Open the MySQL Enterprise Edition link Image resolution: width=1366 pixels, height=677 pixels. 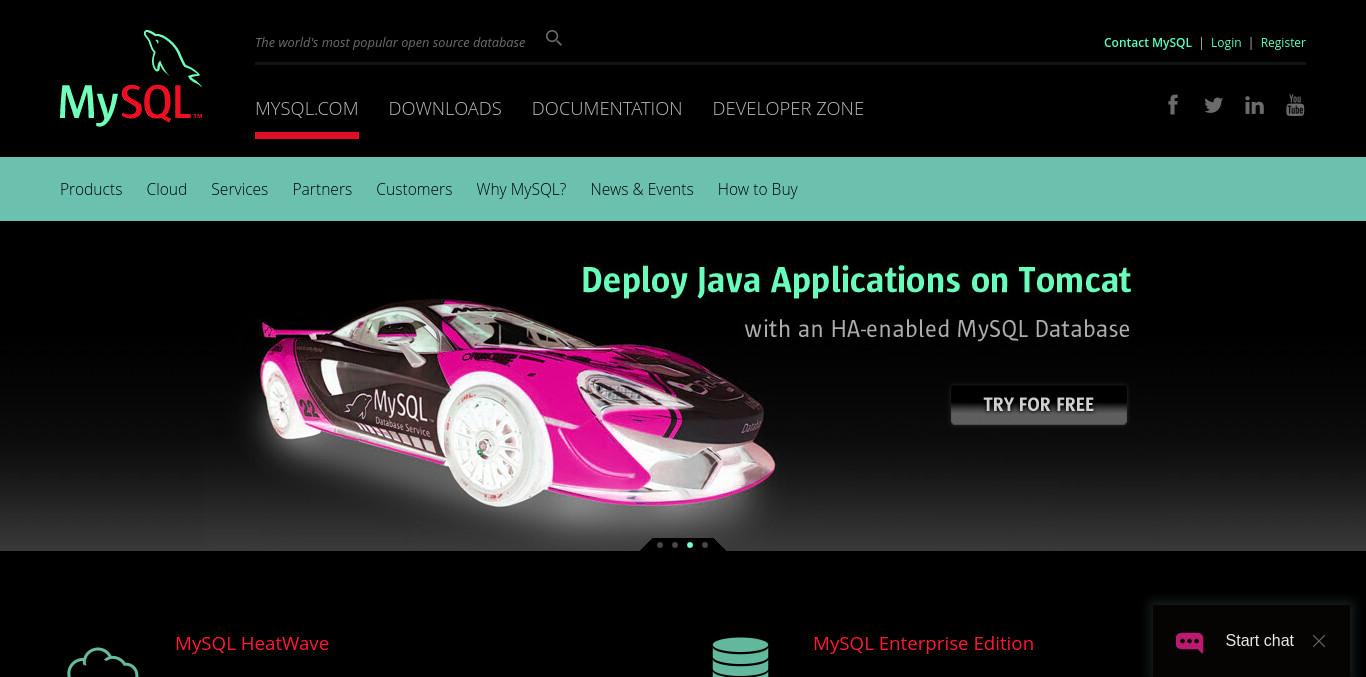tap(923, 643)
